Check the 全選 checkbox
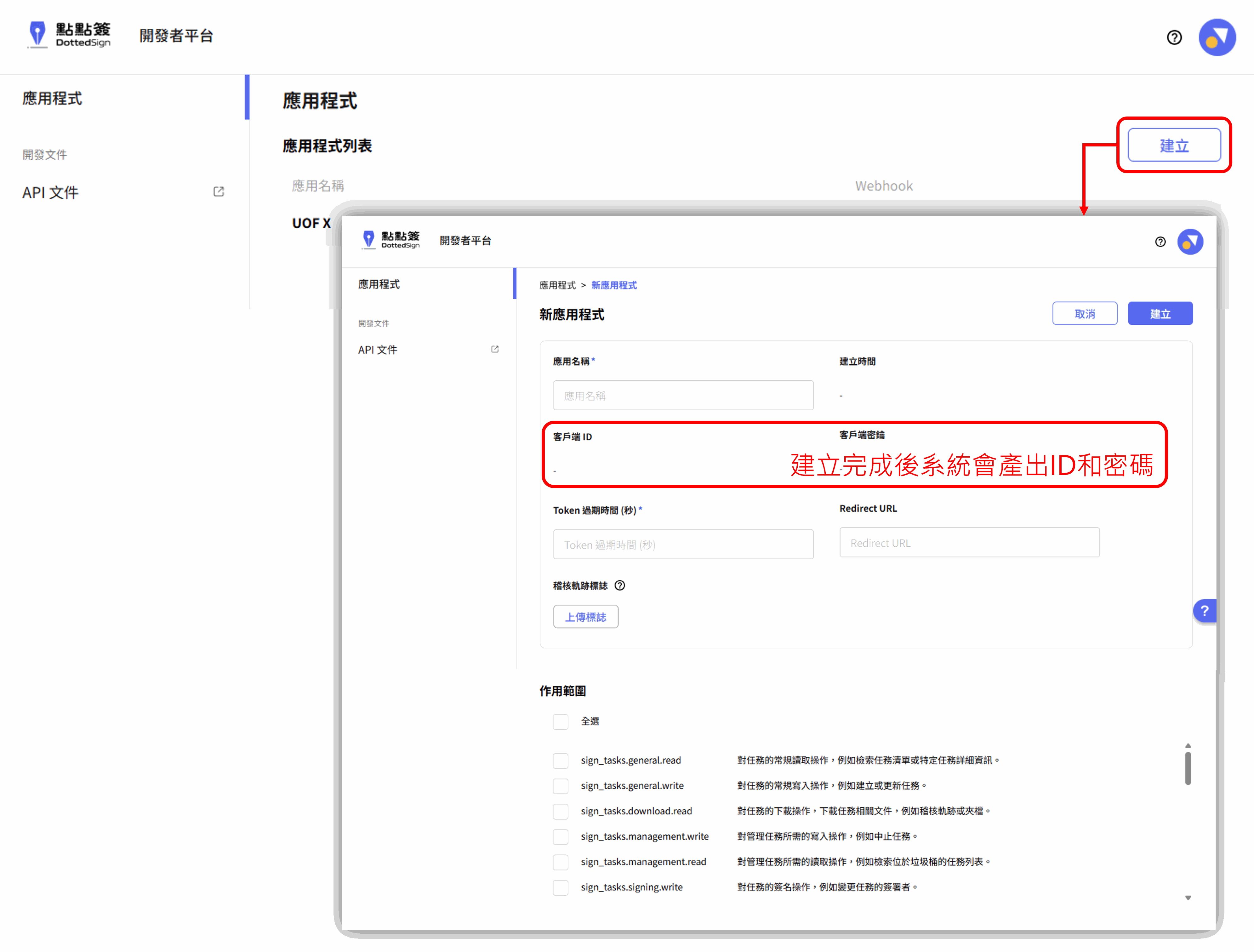1254x952 pixels. (561, 721)
